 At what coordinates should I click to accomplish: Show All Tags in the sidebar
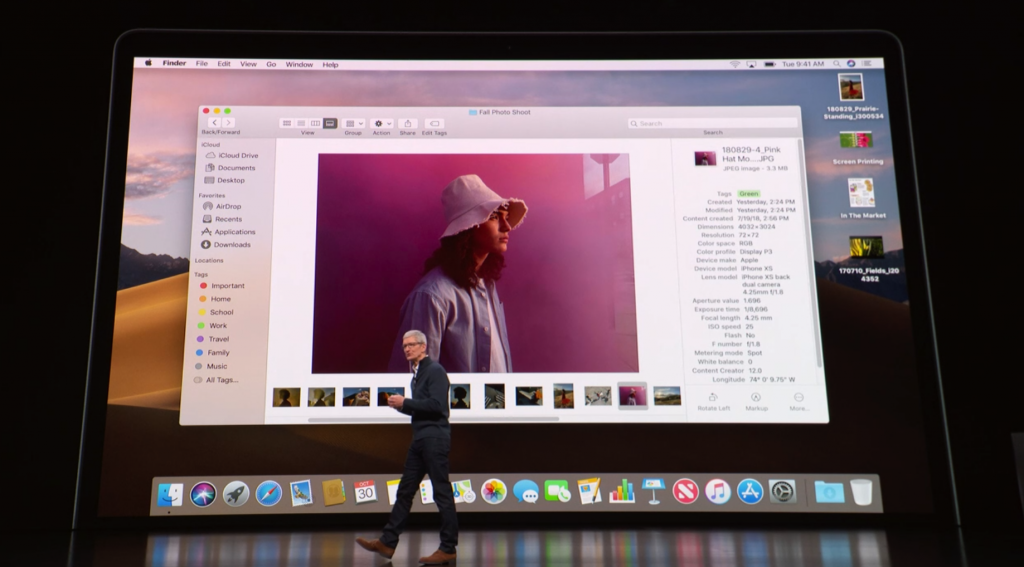pos(221,380)
